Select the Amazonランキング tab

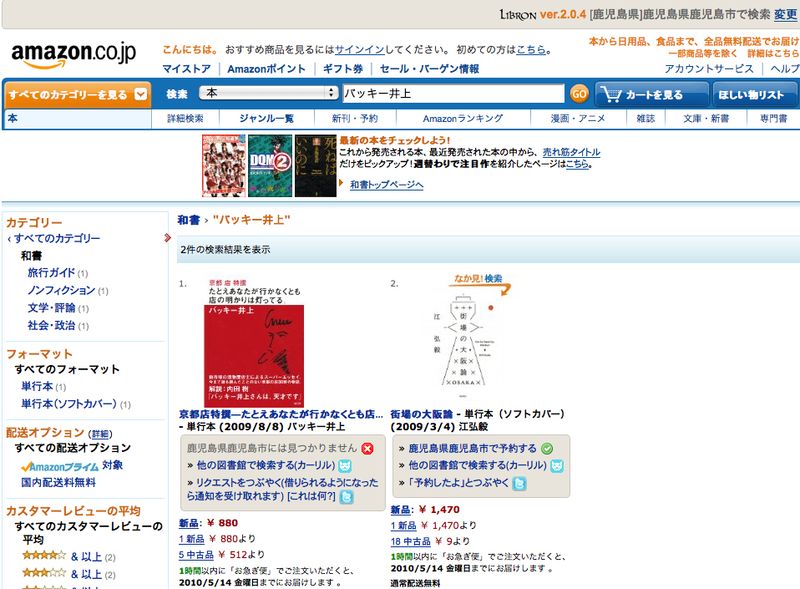[463, 118]
